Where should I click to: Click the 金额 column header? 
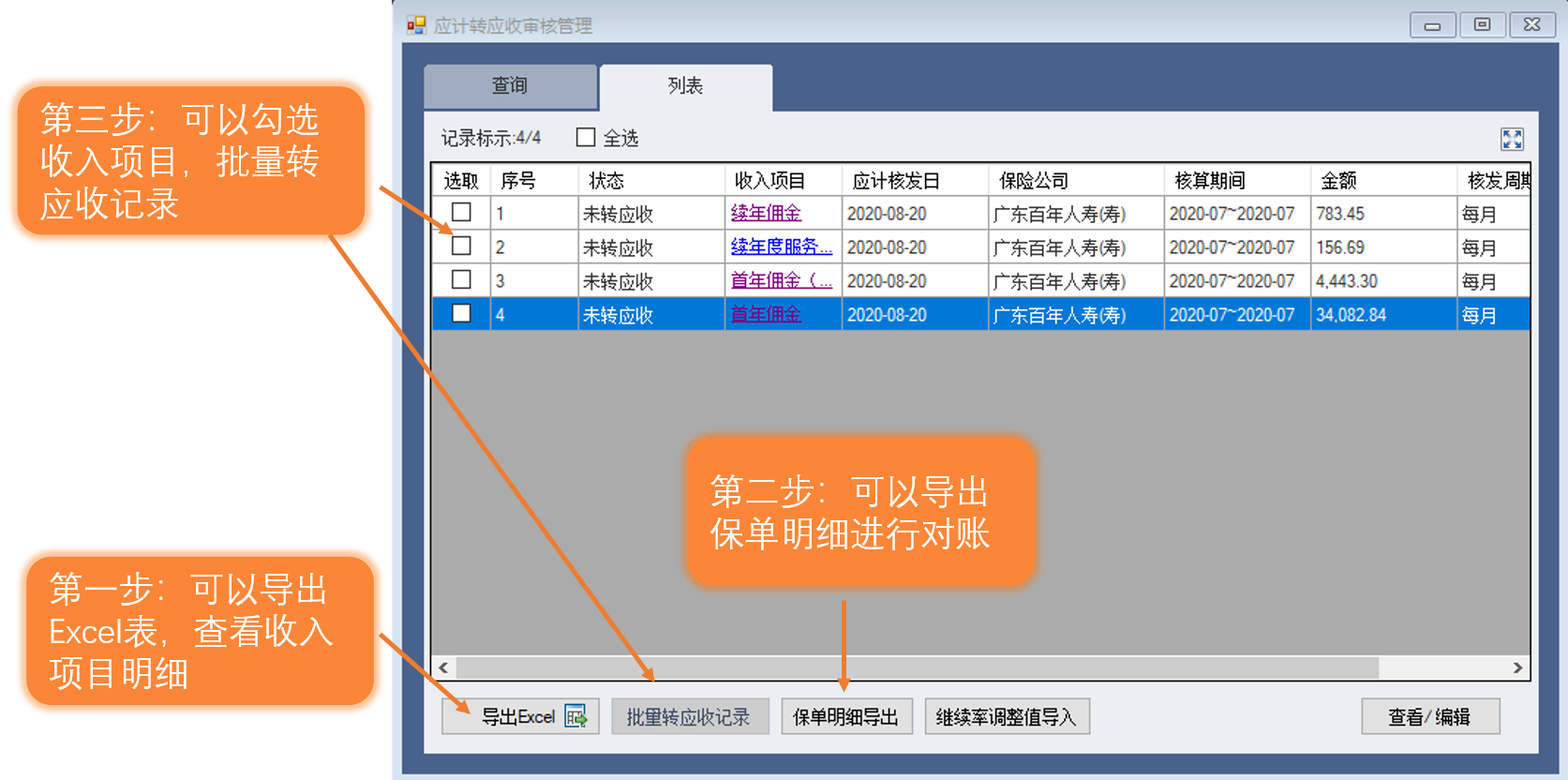pos(1338,180)
